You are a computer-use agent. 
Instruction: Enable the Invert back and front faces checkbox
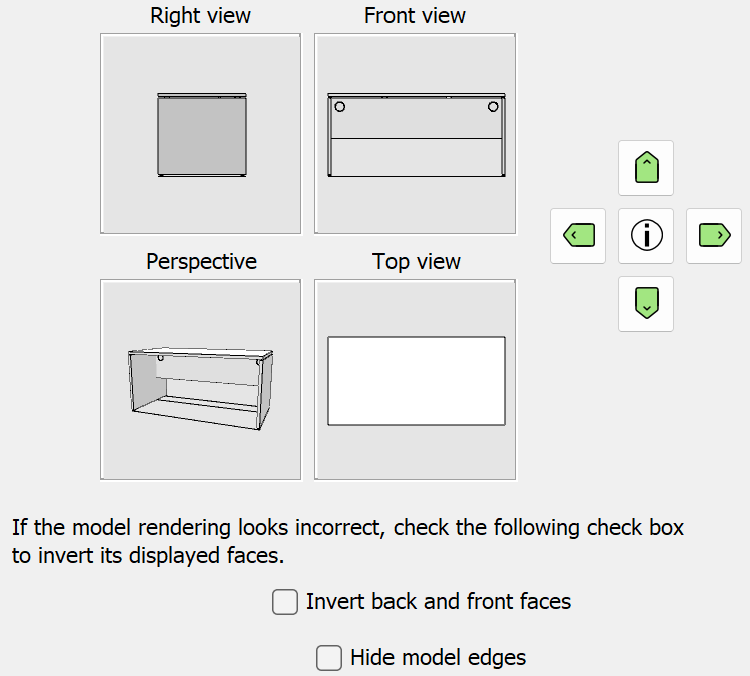(285, 602)
